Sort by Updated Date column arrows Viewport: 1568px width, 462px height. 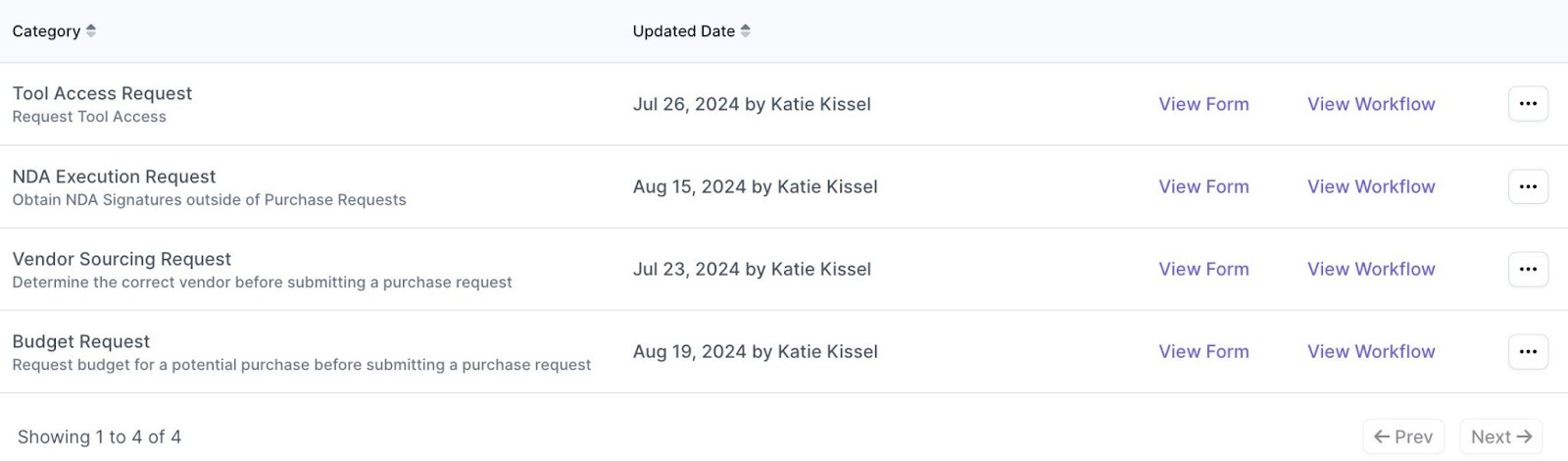click(x=746, y=31)
